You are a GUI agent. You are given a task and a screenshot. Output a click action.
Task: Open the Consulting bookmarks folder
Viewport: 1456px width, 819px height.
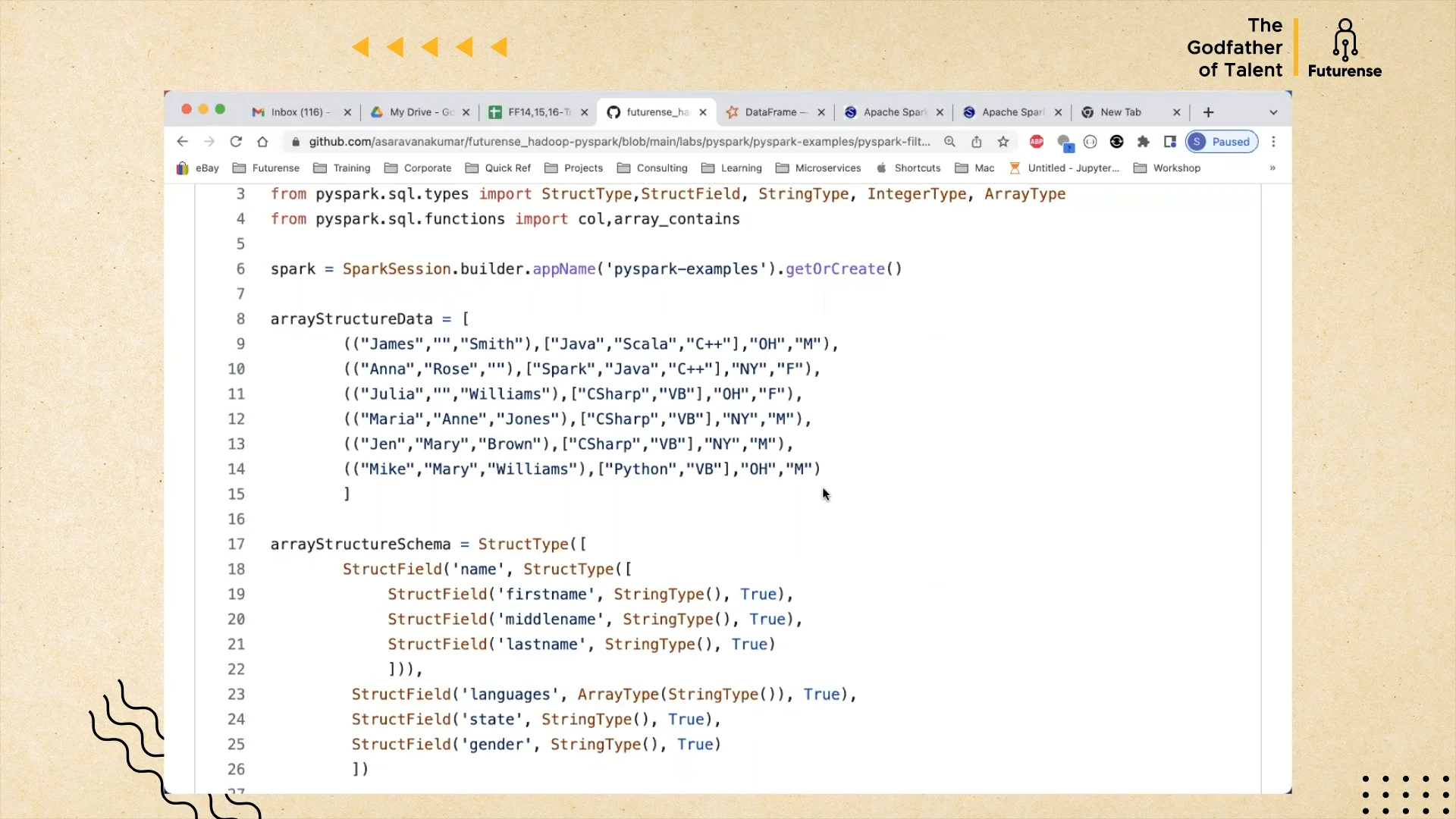click(652, 168)
